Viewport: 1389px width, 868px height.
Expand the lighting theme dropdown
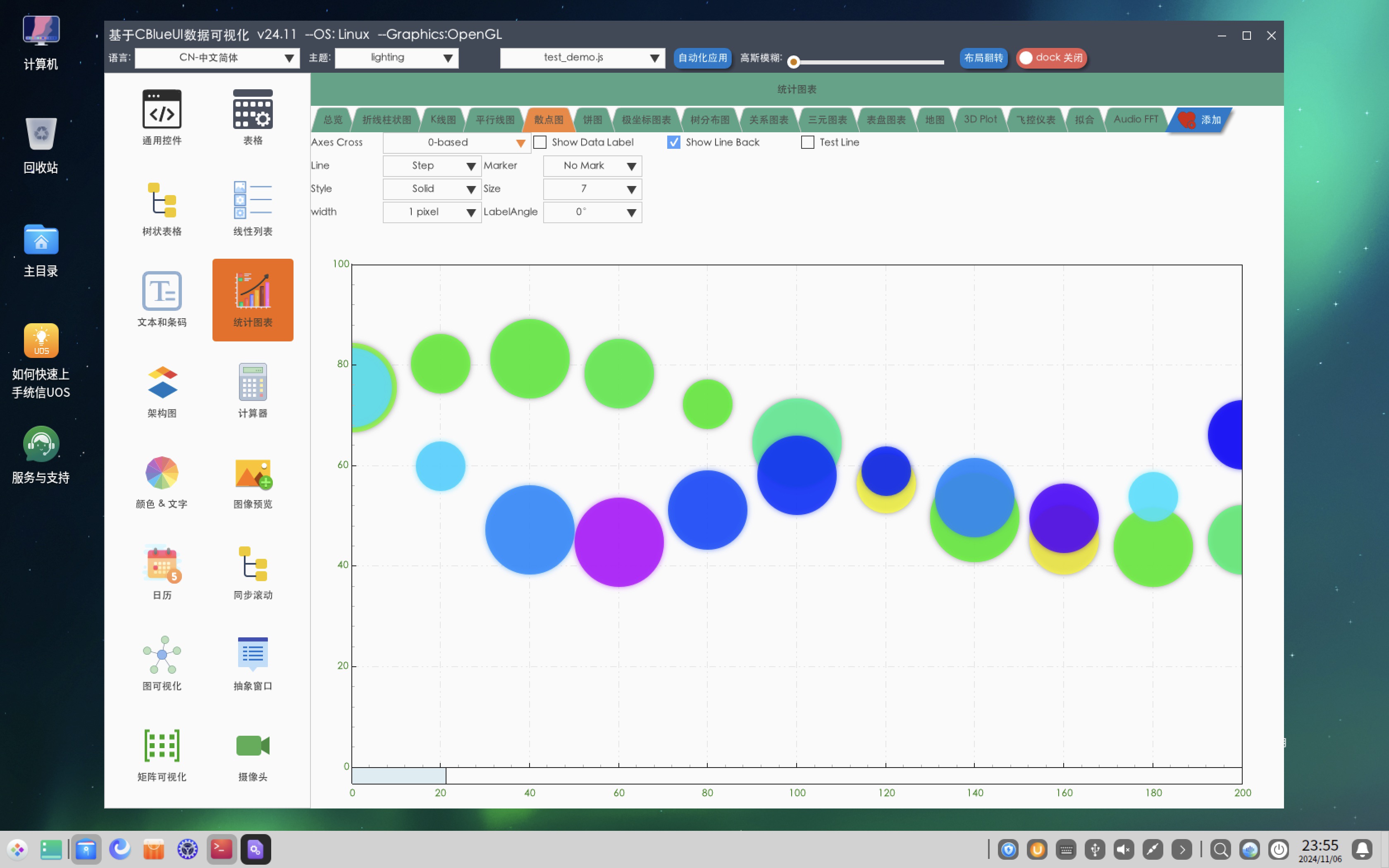click(396, 58)
